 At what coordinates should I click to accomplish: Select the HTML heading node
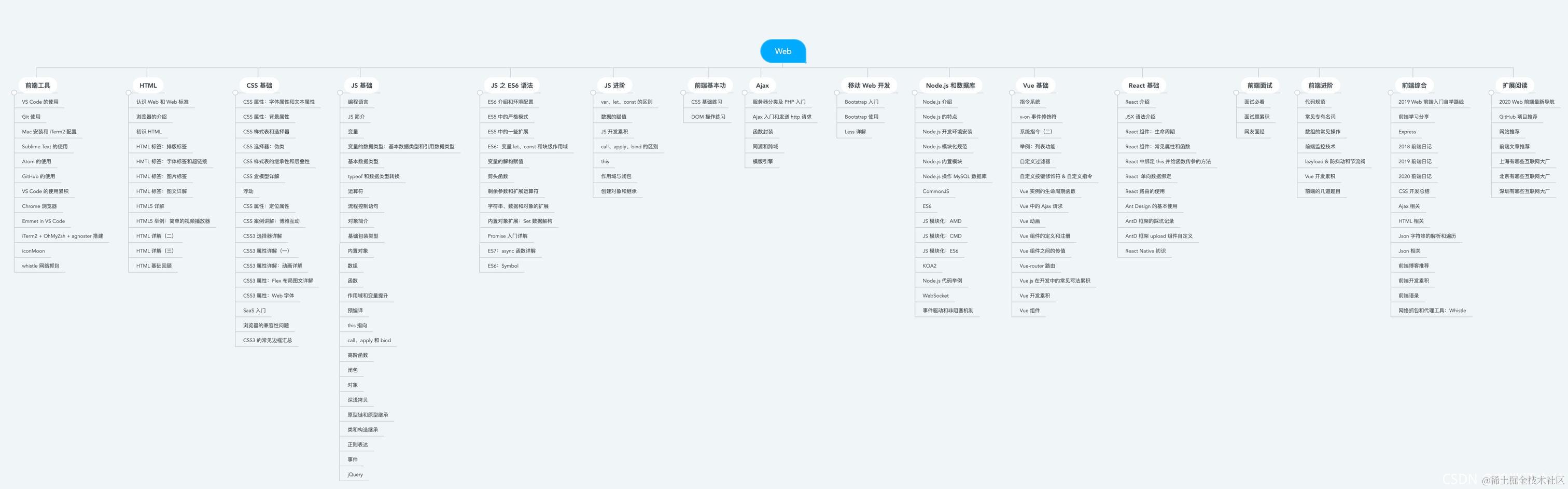coord(148,85)
